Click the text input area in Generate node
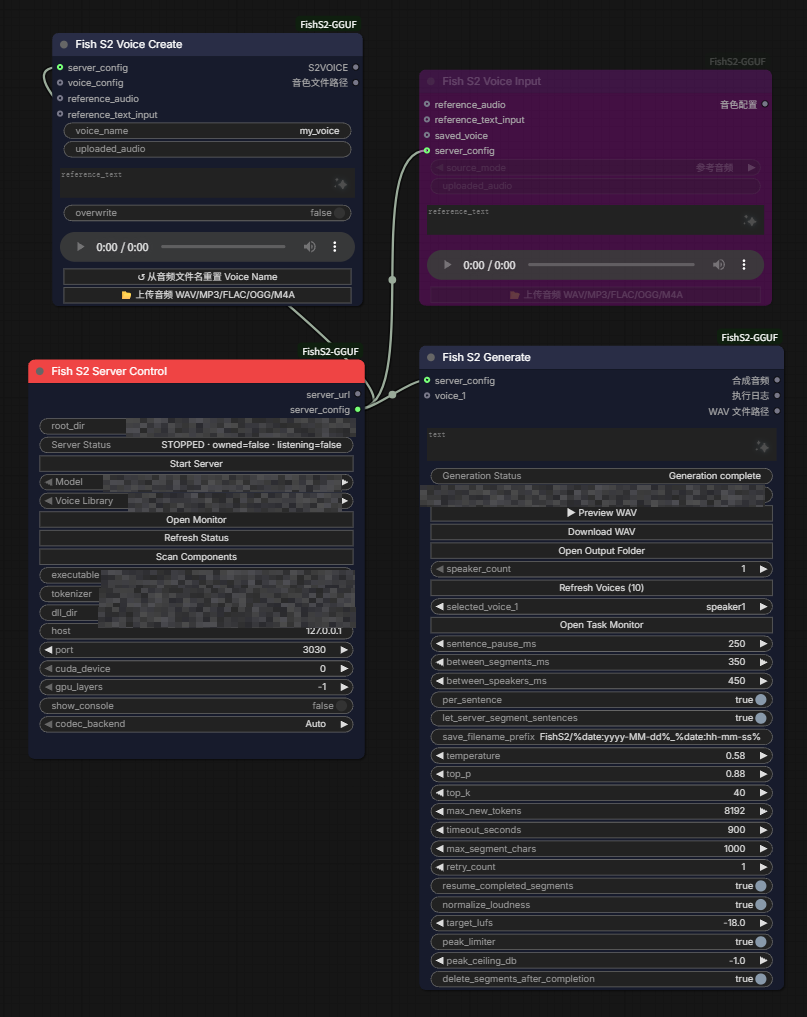The width and height of the screenshot is (807, 1017). coord(601,444)
